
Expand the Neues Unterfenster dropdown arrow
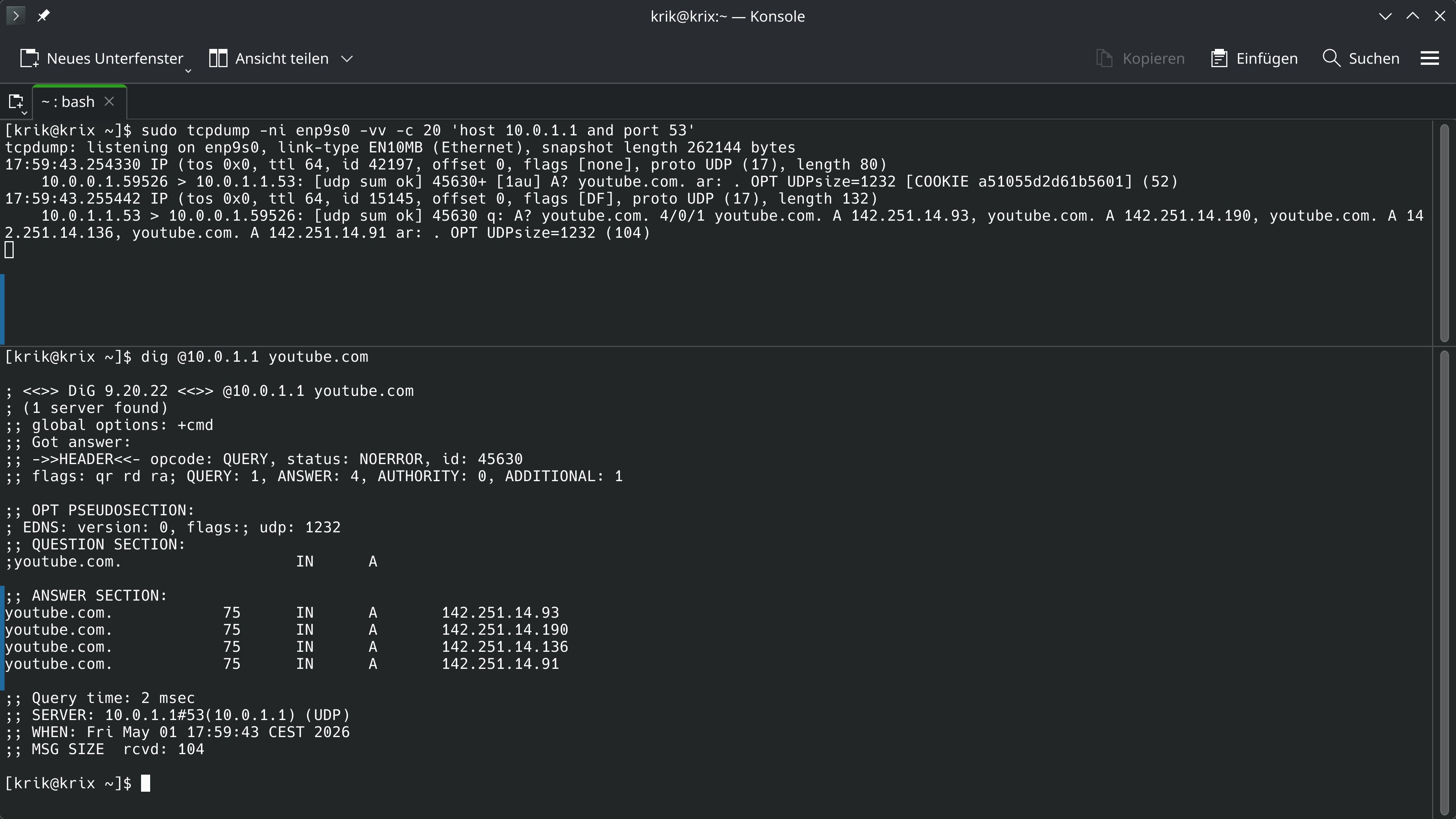(x=188, y=71)
